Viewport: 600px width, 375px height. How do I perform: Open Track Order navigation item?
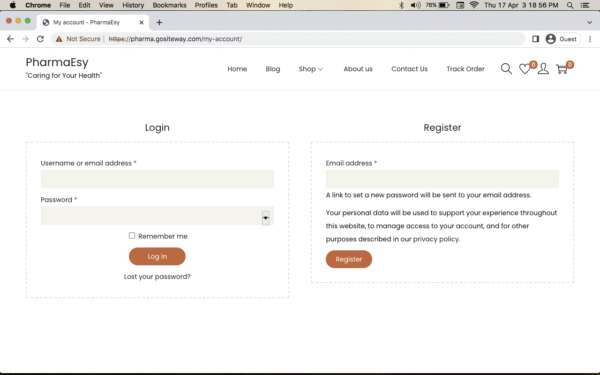[465, 69]
